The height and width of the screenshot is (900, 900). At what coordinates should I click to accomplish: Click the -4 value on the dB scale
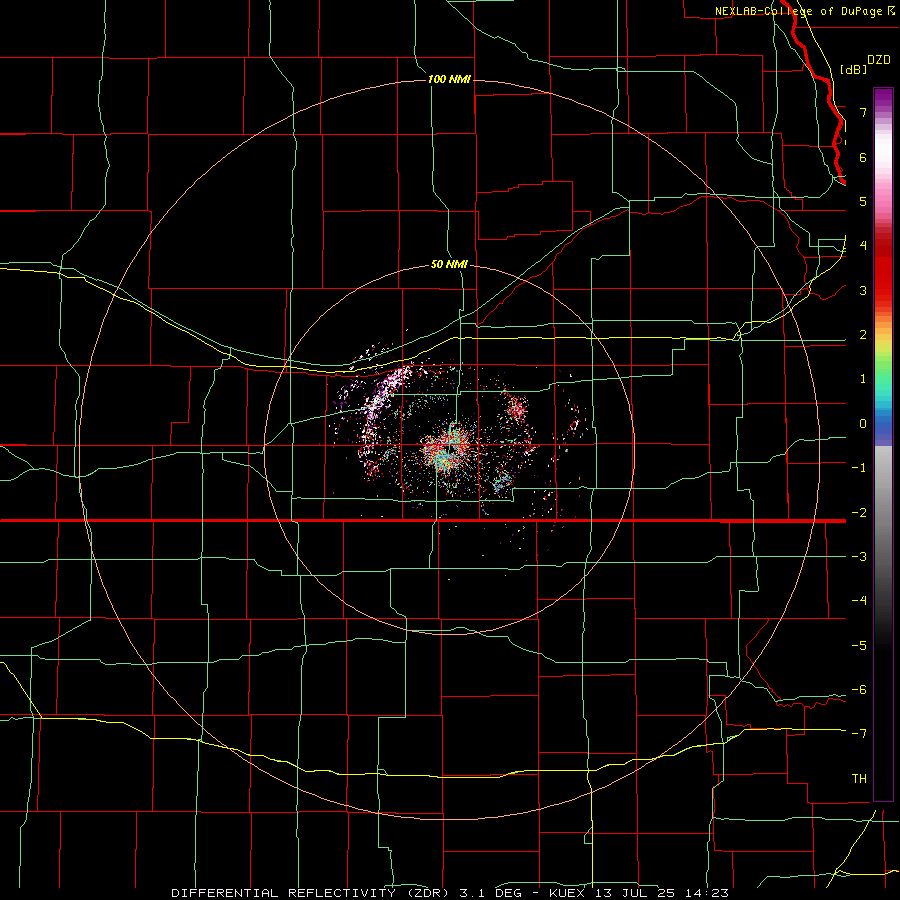tap(859, 601)
